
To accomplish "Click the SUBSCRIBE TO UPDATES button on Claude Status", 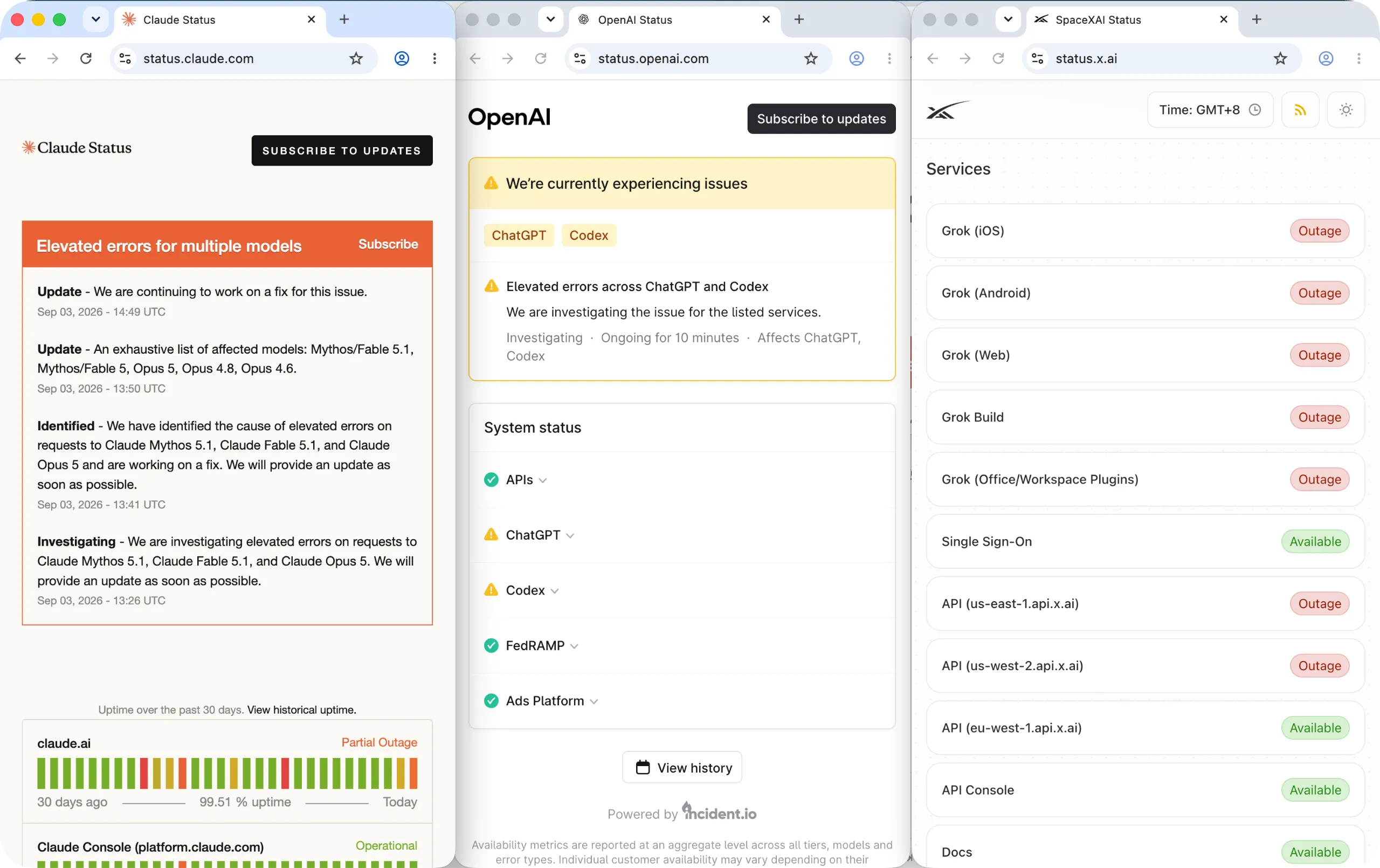I will 342,150.
